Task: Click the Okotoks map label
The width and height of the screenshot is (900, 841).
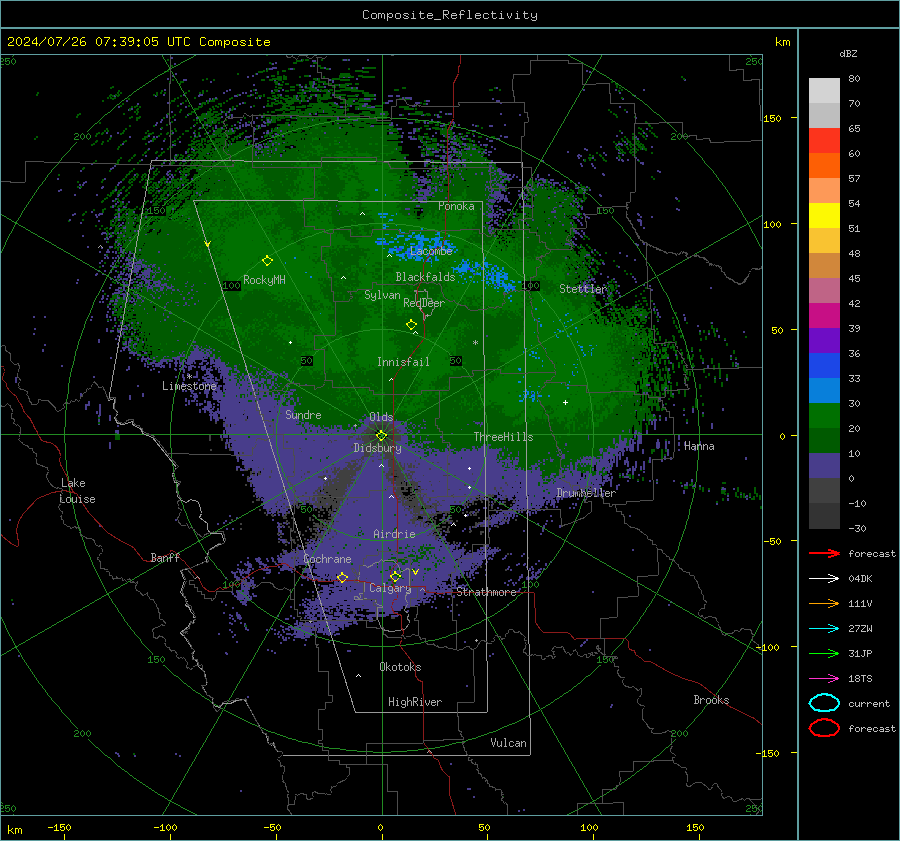Action: [x=400, y=667]
